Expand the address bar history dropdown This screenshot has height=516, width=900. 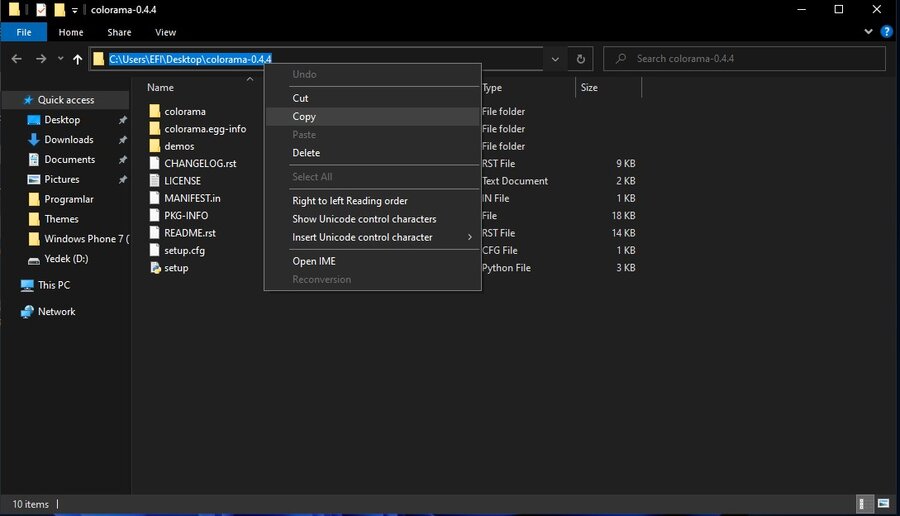point(556,59)
